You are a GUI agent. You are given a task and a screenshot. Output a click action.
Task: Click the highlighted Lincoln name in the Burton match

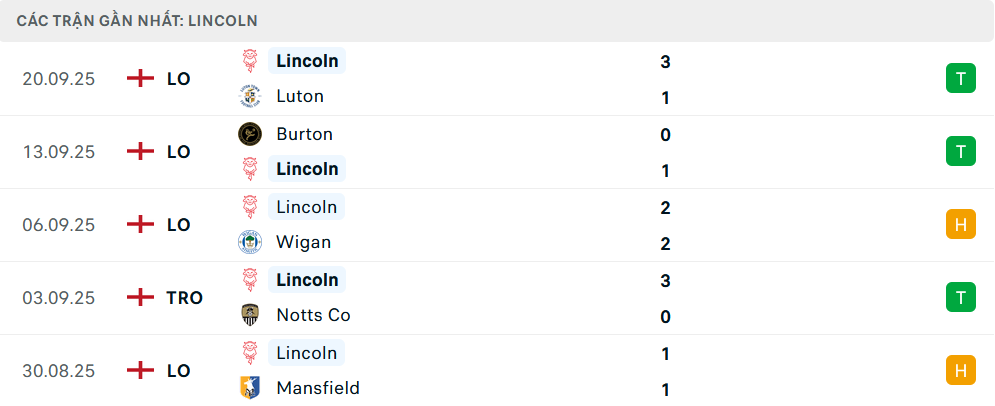307,169
